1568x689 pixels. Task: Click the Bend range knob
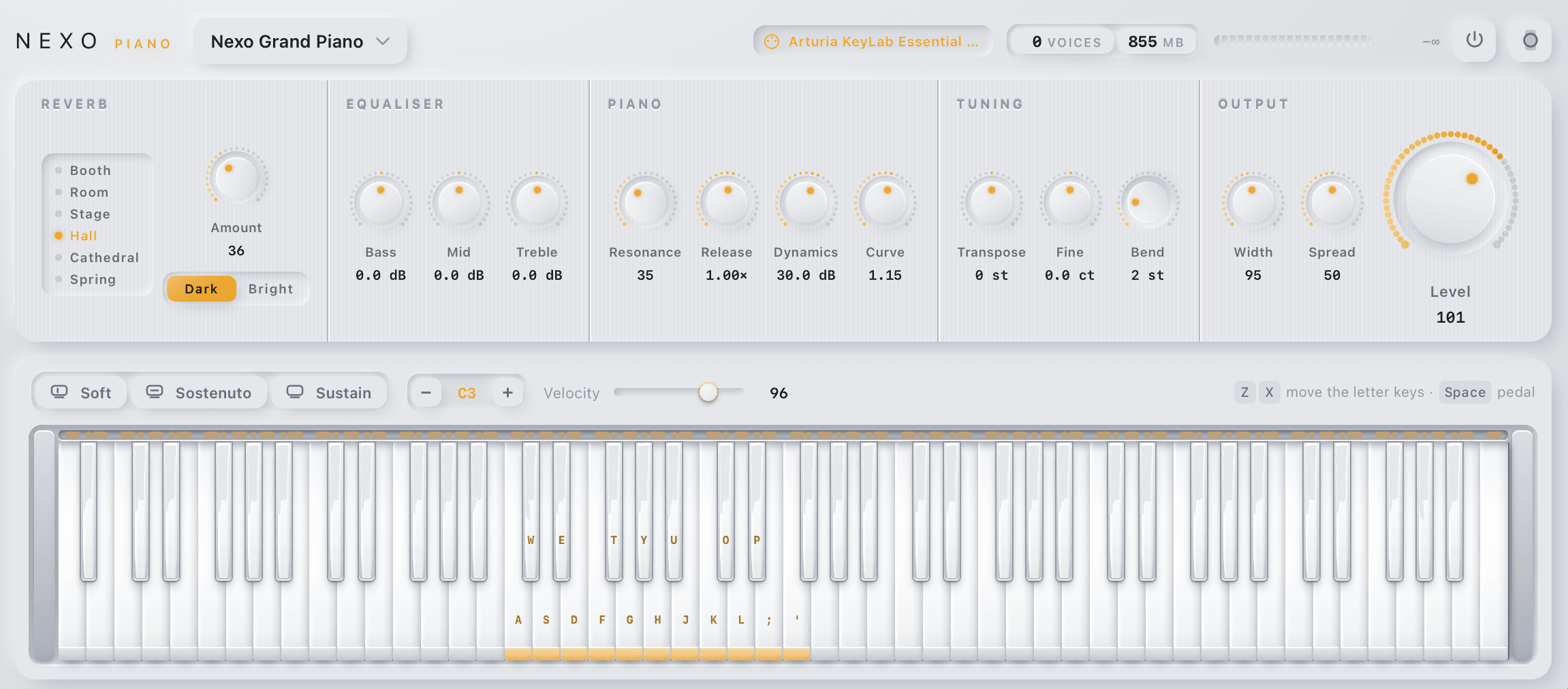point(1148,202)
